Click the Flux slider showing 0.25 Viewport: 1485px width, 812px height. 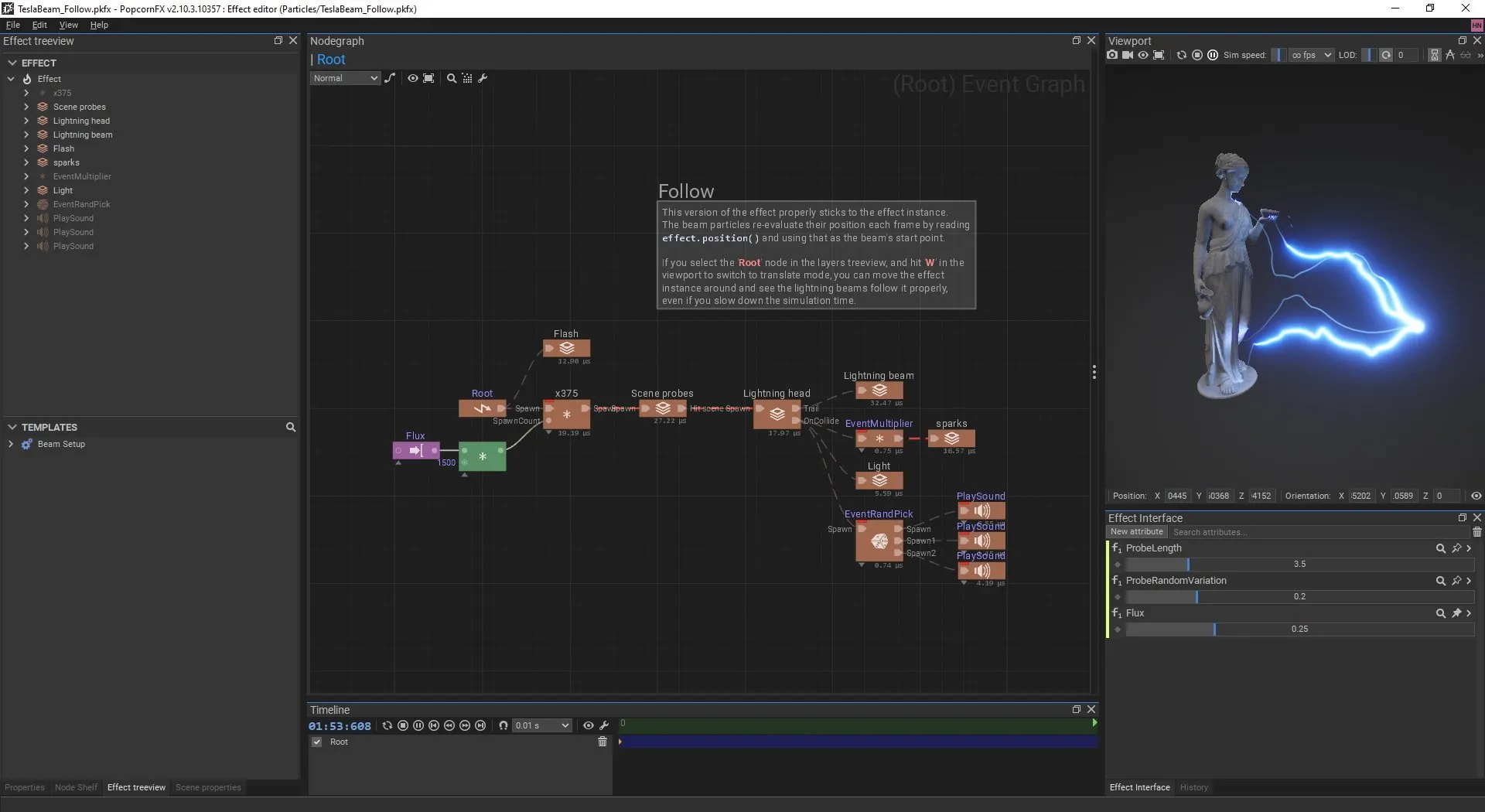pyautogui.click(x=1299, y=629)
